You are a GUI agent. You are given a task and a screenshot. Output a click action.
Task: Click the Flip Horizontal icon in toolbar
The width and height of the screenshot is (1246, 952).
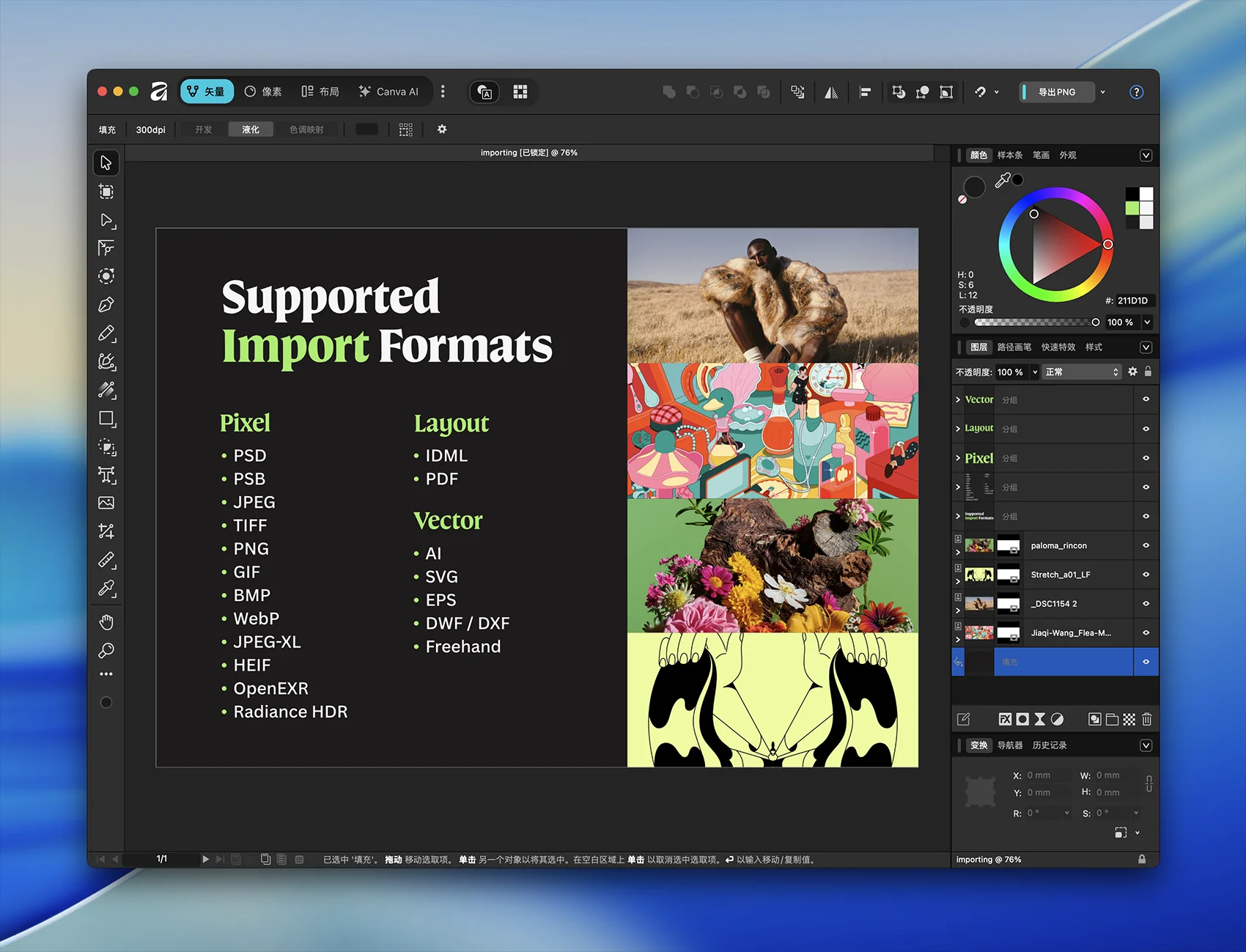[x=831, y=92]
